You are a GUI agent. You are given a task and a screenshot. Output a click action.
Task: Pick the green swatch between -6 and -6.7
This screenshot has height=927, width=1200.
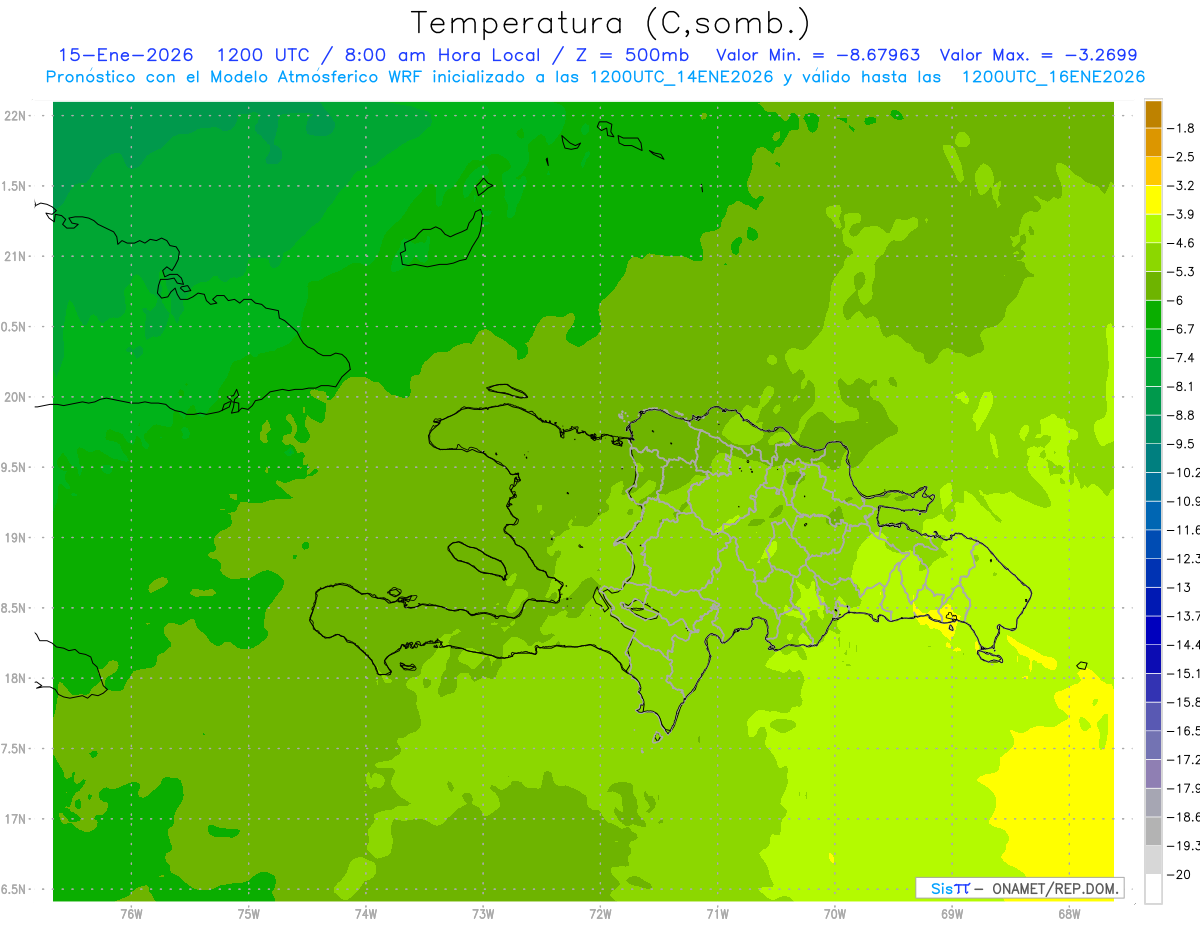tap(1154, 315)
